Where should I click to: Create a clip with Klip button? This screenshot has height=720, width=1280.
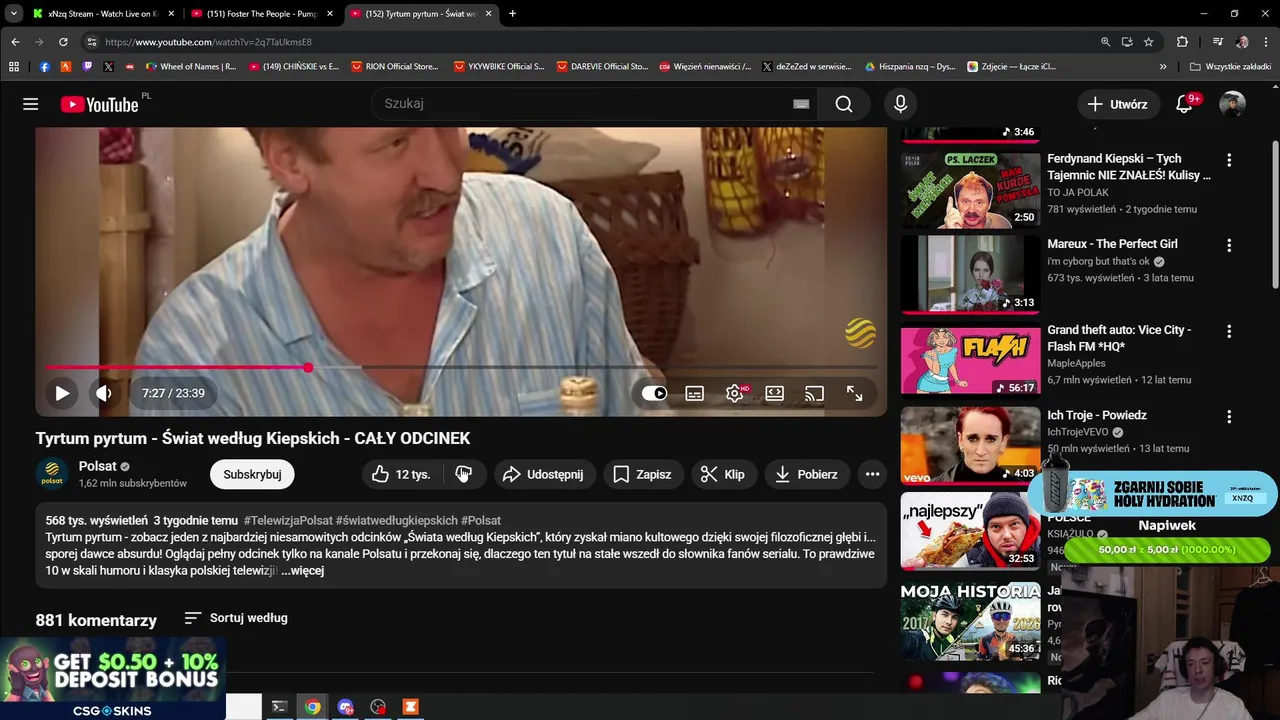(723, 474)
